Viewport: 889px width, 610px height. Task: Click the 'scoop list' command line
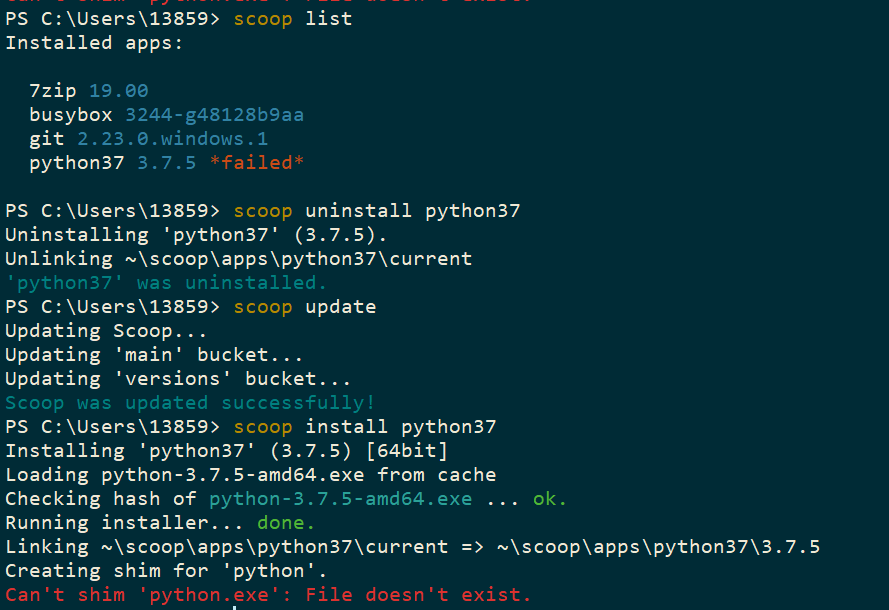click(179, 19)
